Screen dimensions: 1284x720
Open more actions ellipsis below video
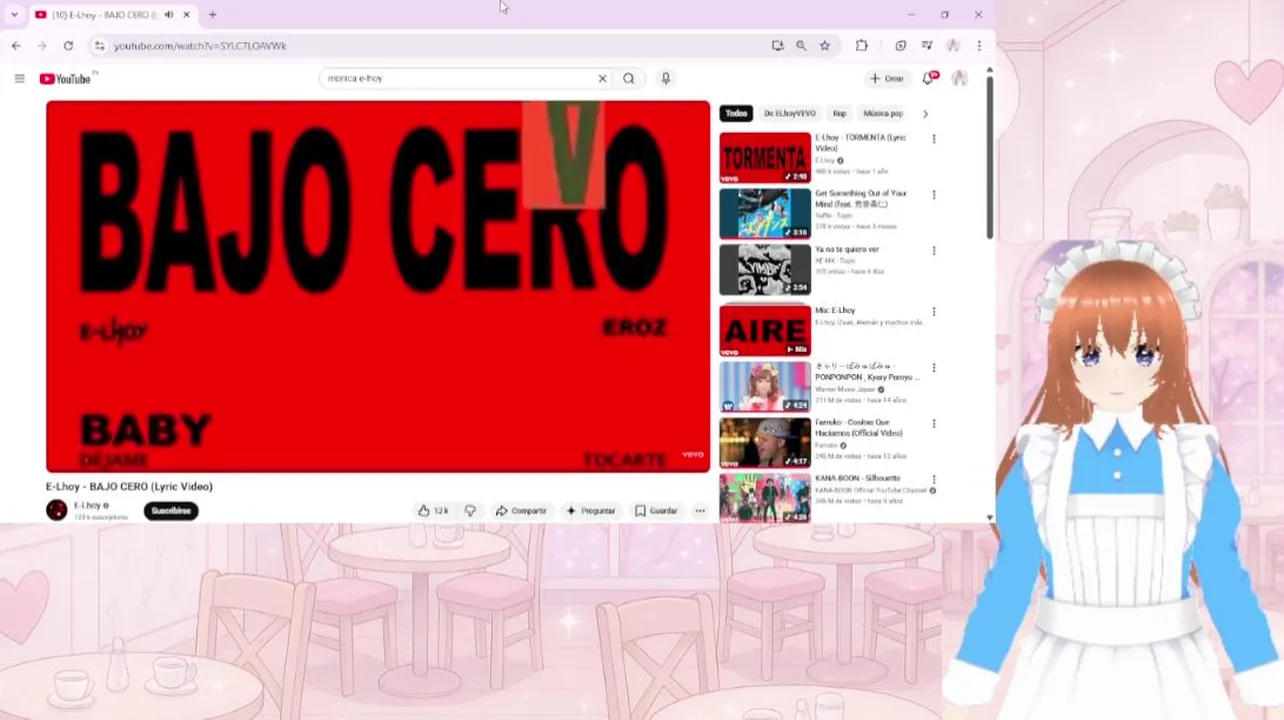(x=700, y=511)
